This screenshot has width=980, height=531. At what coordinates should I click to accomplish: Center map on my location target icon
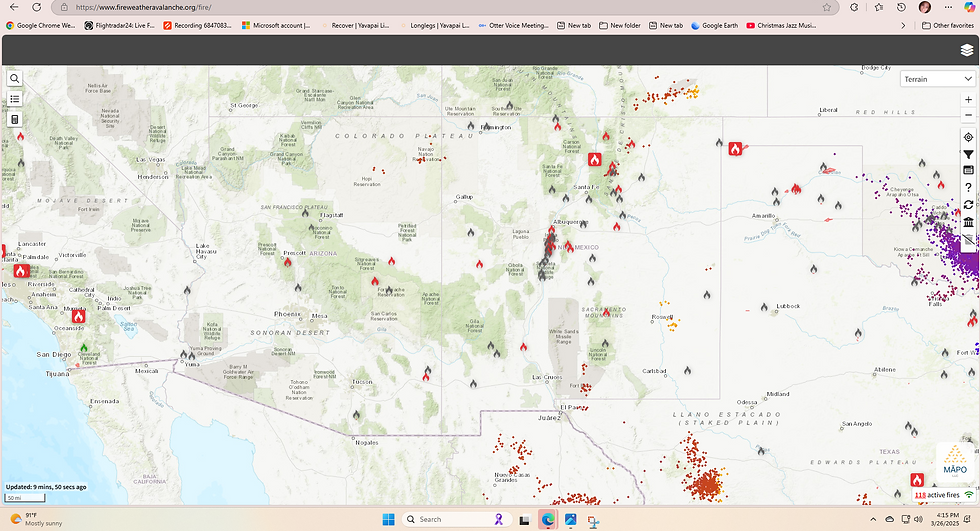(968, 137)
